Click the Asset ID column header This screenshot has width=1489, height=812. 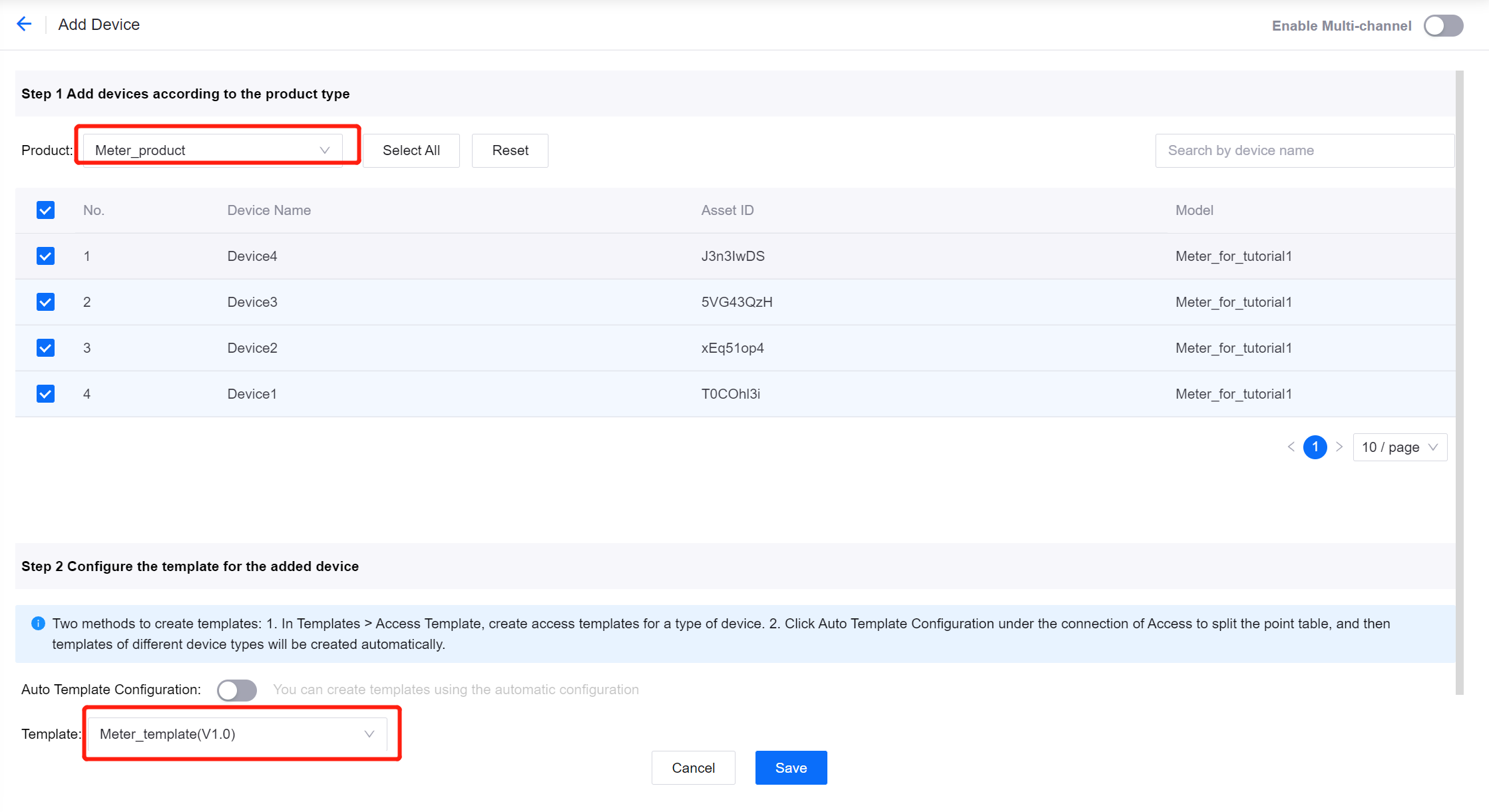(x=728, y=210)
